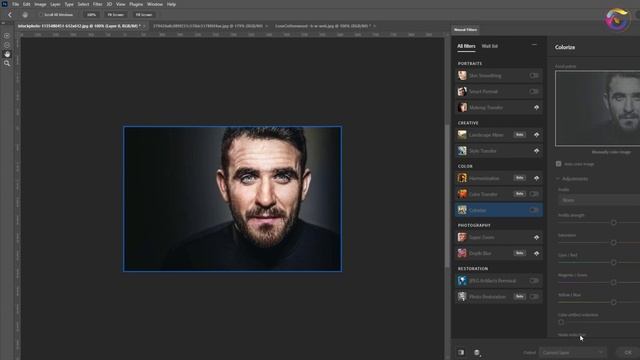Viewport: 640px width, 360px height.
Task: Adjust the Cyan / Red slider handle
Action: tap(613, 262)
